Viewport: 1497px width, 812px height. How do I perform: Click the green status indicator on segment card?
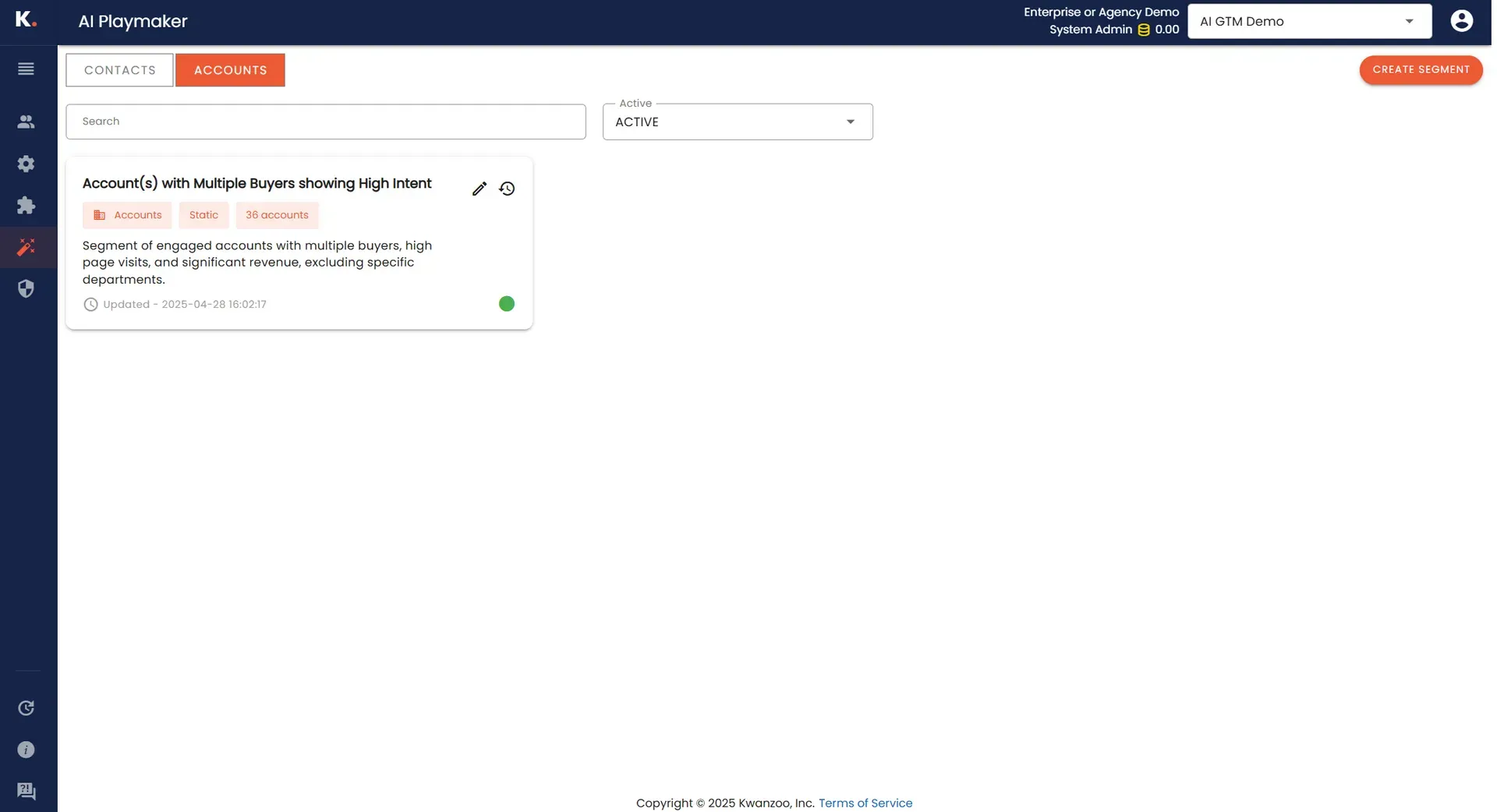point(507,304)
